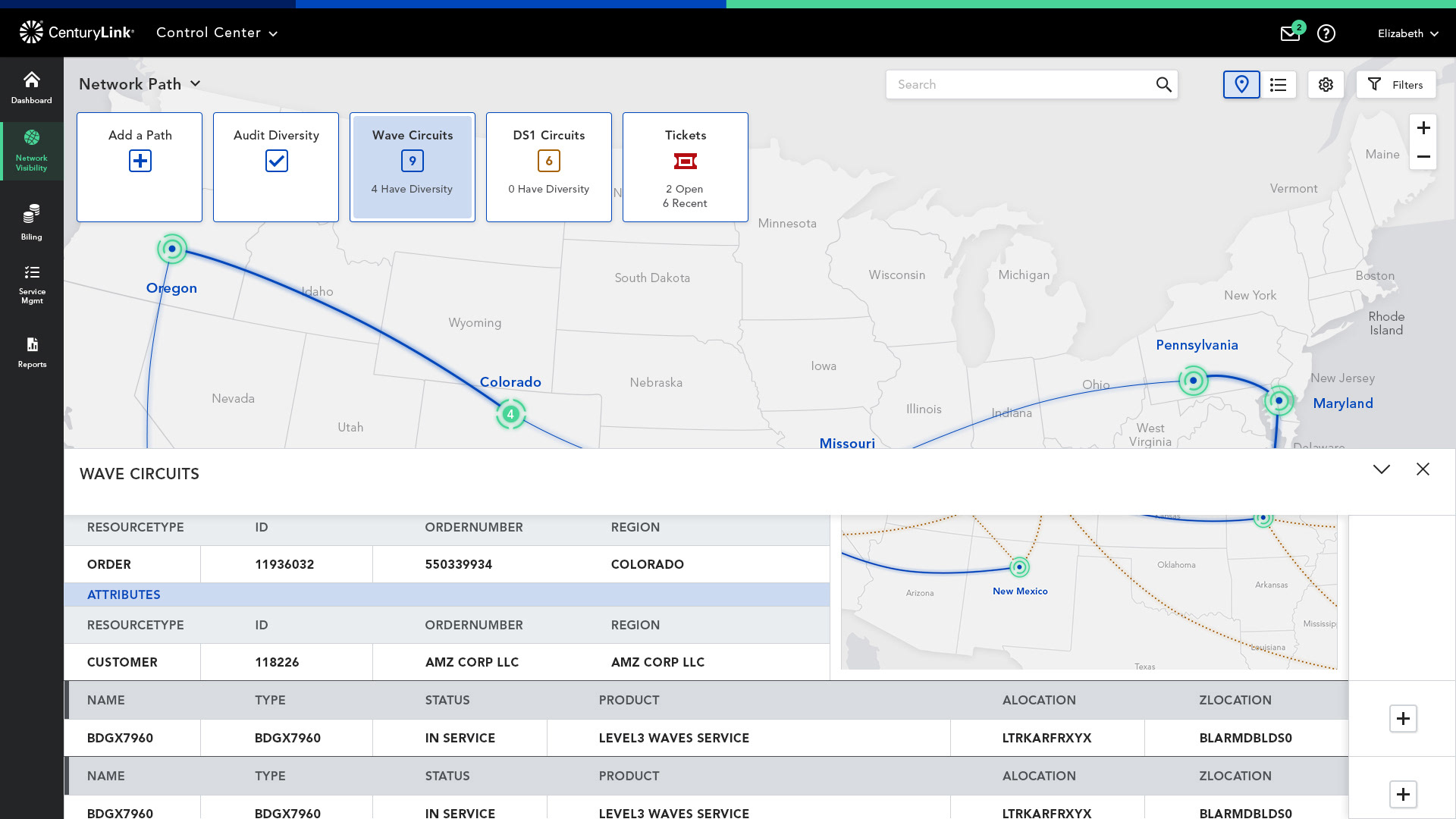Click the WAVE CIRCUITS panel title

pos(140,474)
